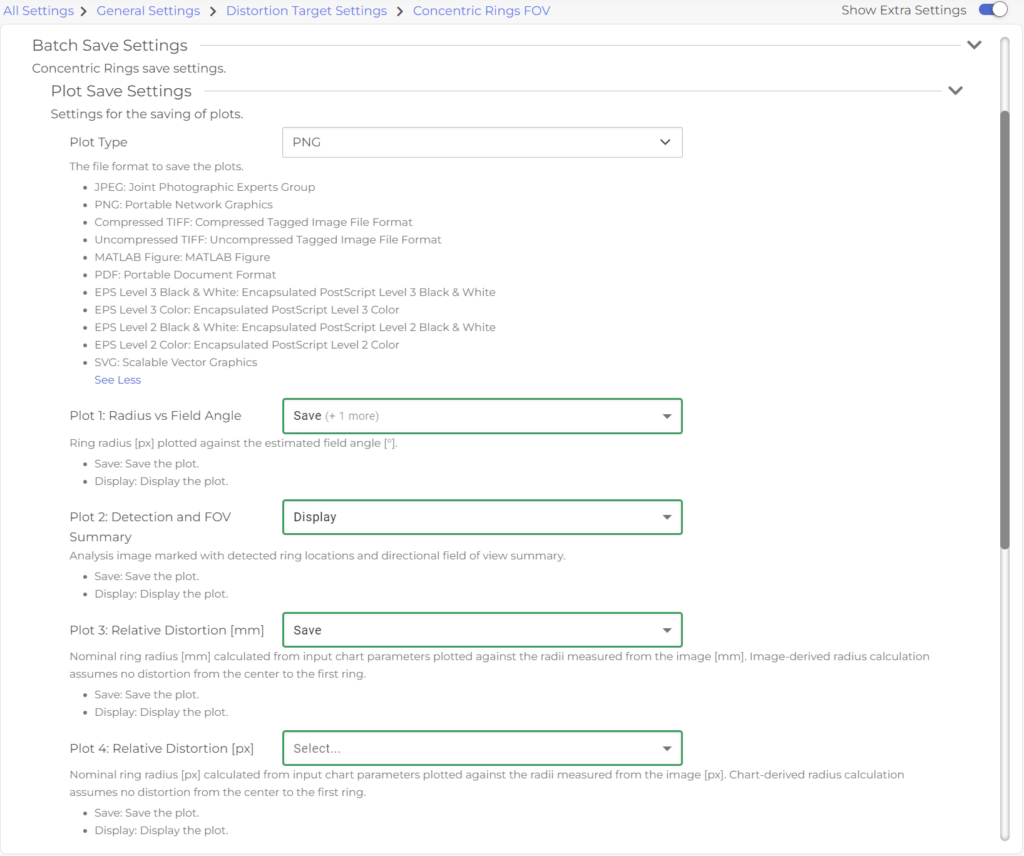
Task: Click 'EPS Level 2 Black & White' list item
Action: coord(295,328)
